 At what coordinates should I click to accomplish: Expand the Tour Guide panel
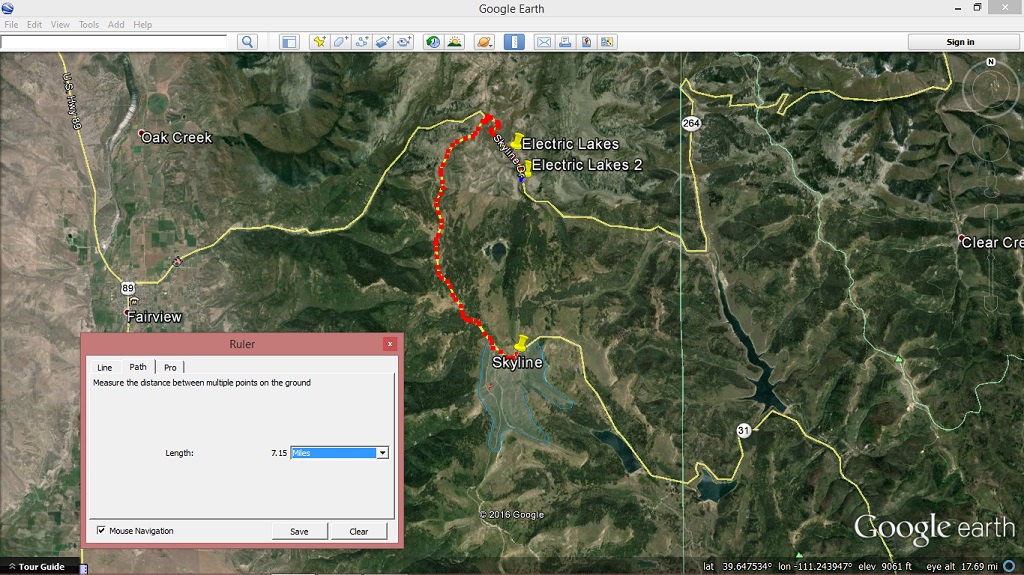point(36,567)
